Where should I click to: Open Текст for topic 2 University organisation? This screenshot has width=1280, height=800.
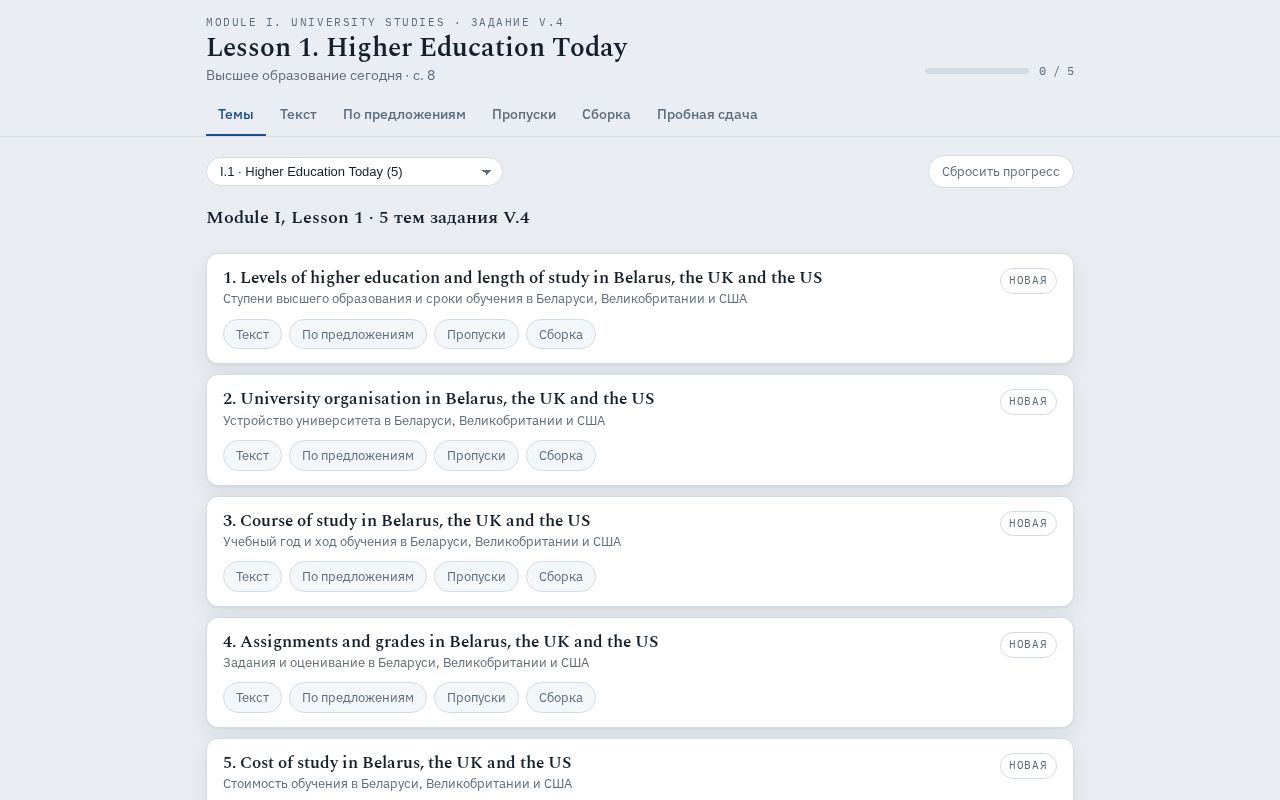(x=252, y=455)
